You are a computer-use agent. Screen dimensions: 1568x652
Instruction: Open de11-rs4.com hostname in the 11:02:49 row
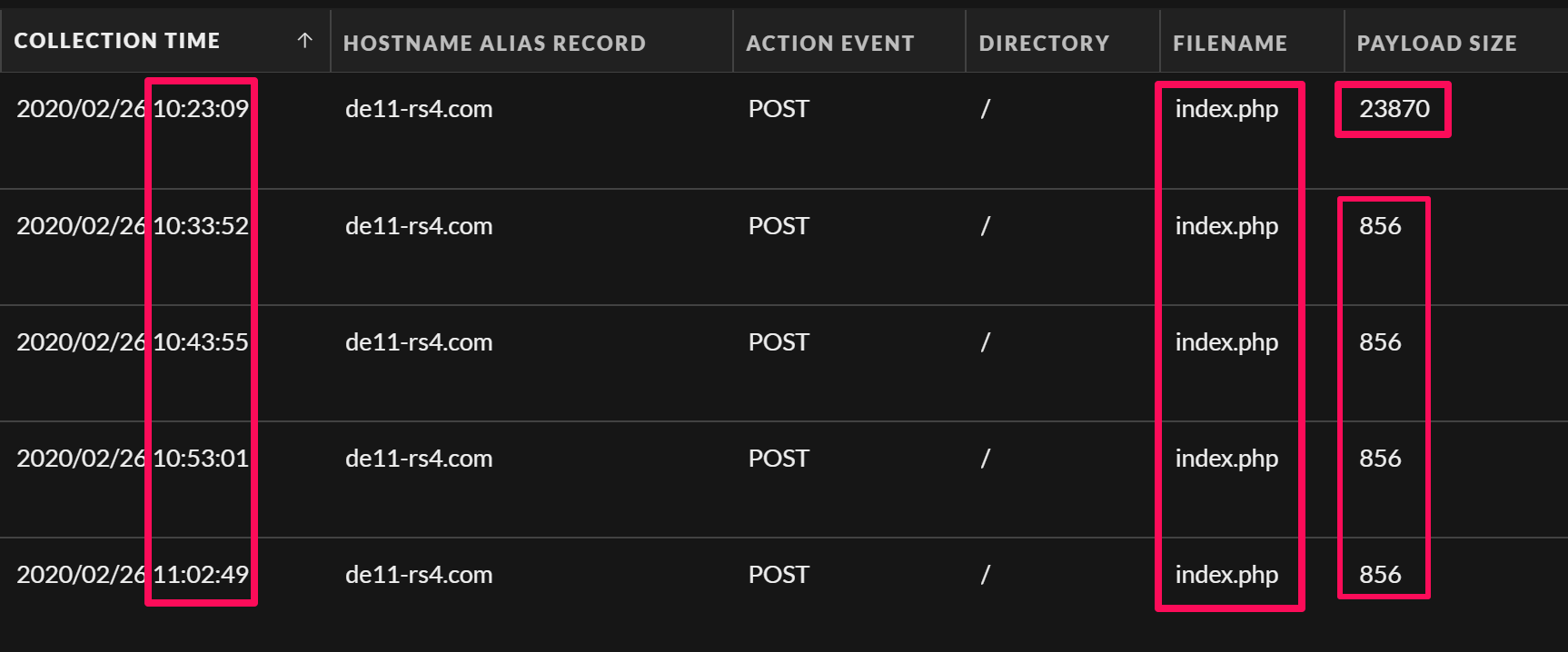[419, 575]
